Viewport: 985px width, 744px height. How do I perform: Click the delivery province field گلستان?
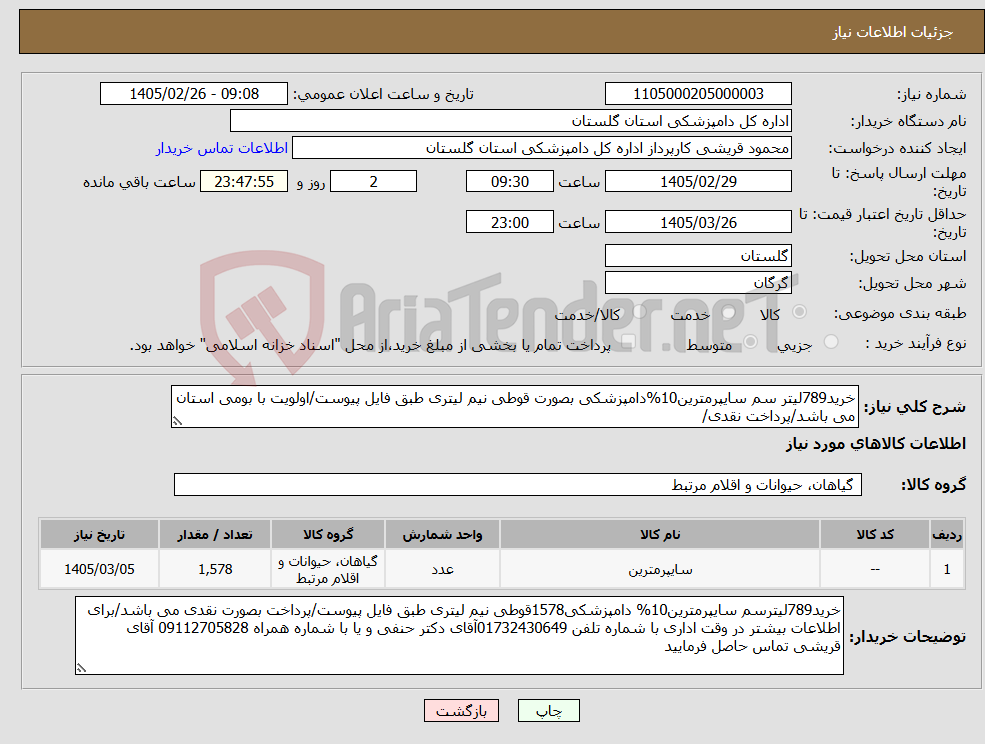pos(698,256)
